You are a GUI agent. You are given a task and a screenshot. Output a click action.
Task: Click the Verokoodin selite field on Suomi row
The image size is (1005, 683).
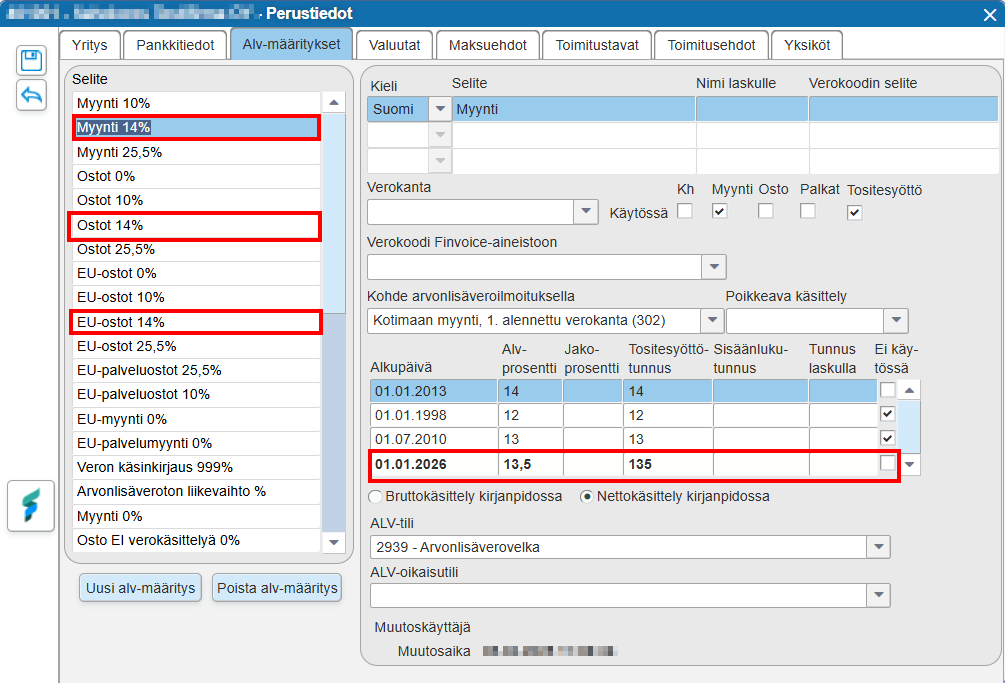point(903,109)
